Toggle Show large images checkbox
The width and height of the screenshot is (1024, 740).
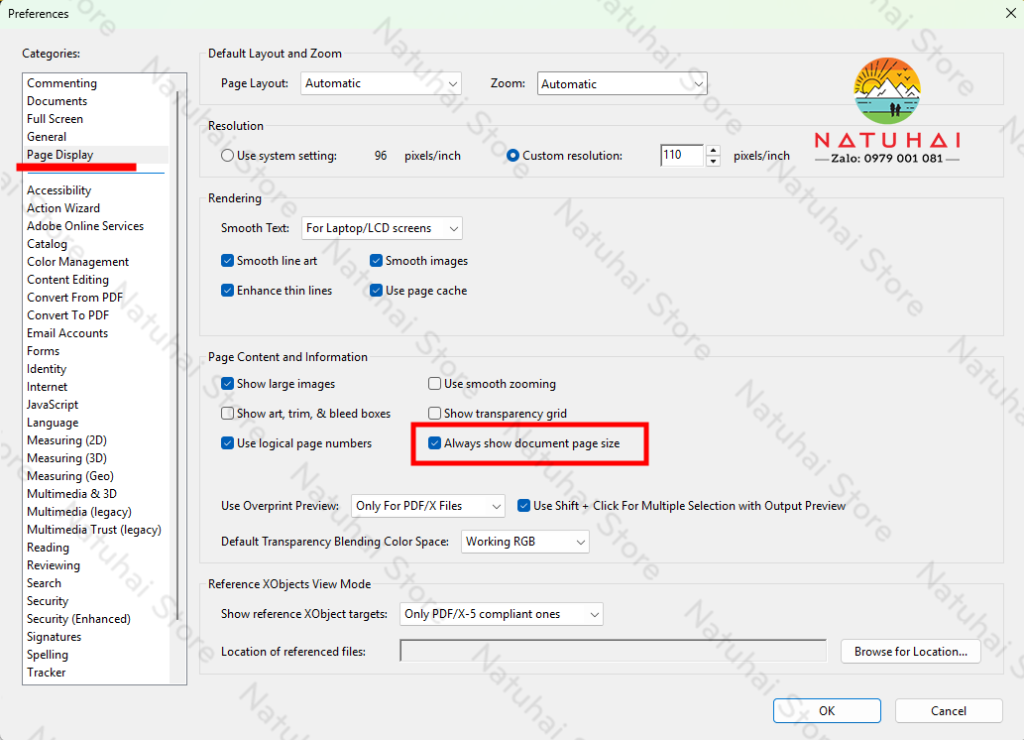[227, 383]
